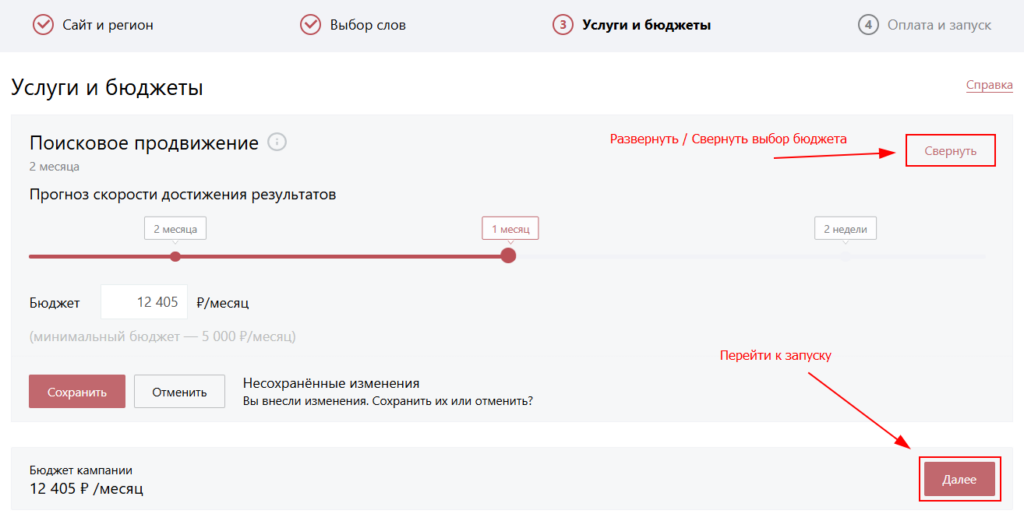Select the 2 месяца forecast label
The height and width of the screenshot is (521, 1024).
[175, 229]
